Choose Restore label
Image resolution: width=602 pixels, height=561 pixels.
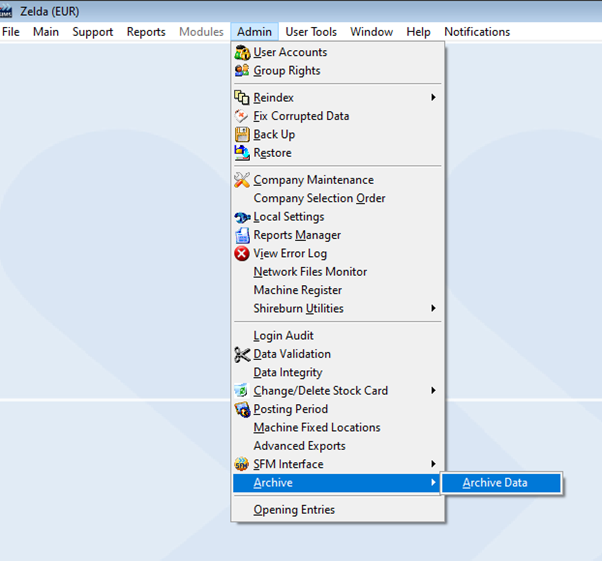pos(272,153)
